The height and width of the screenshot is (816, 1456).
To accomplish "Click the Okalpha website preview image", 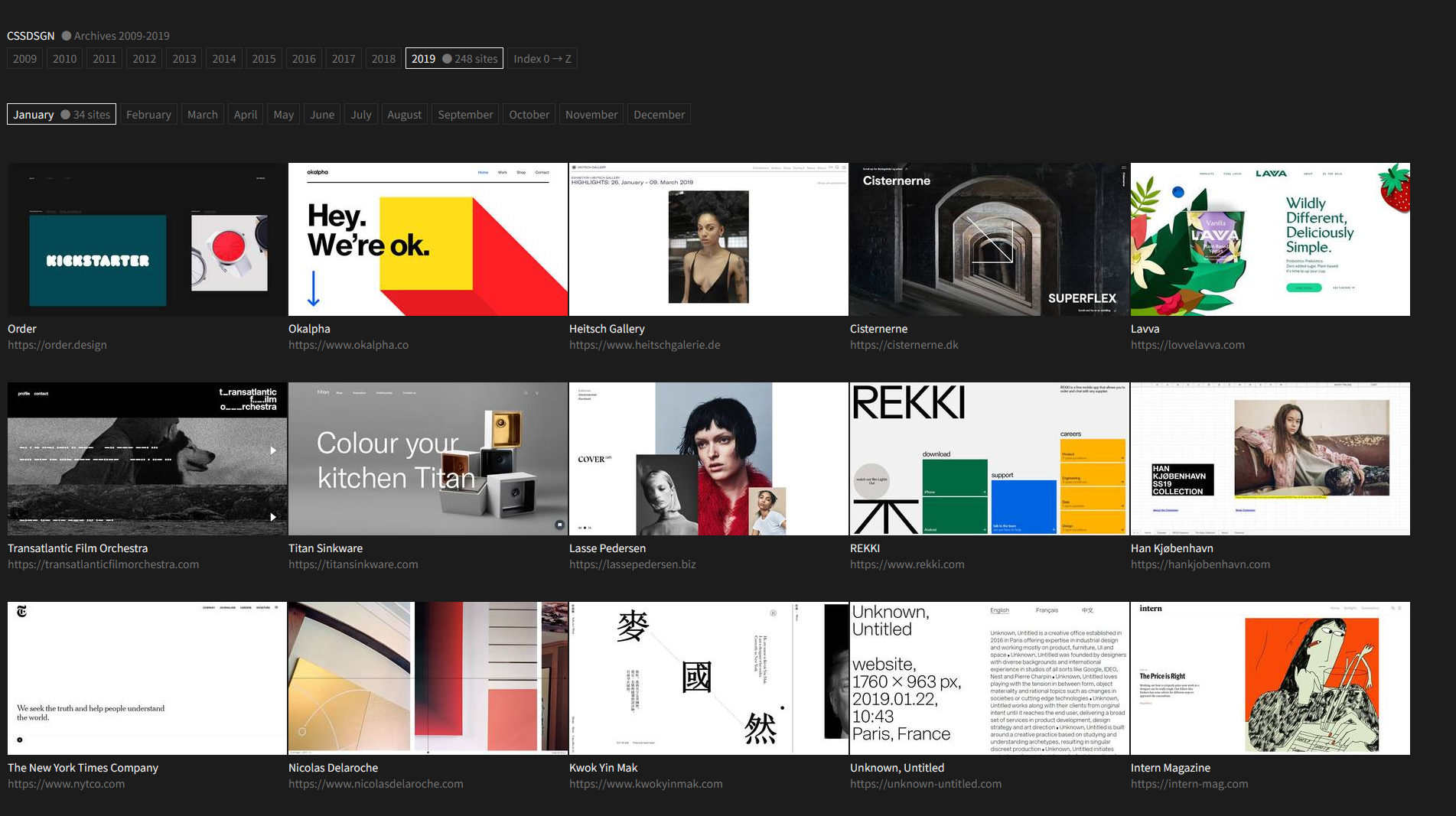I will pyautogui.click(x=428, y=239).
